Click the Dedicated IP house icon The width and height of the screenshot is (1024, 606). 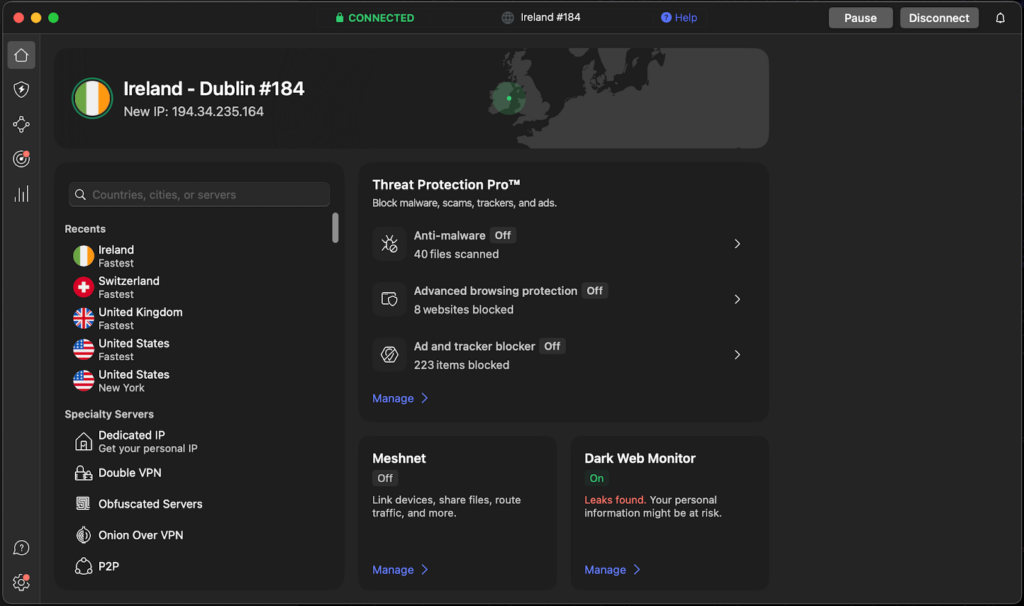tap(84, 442)
